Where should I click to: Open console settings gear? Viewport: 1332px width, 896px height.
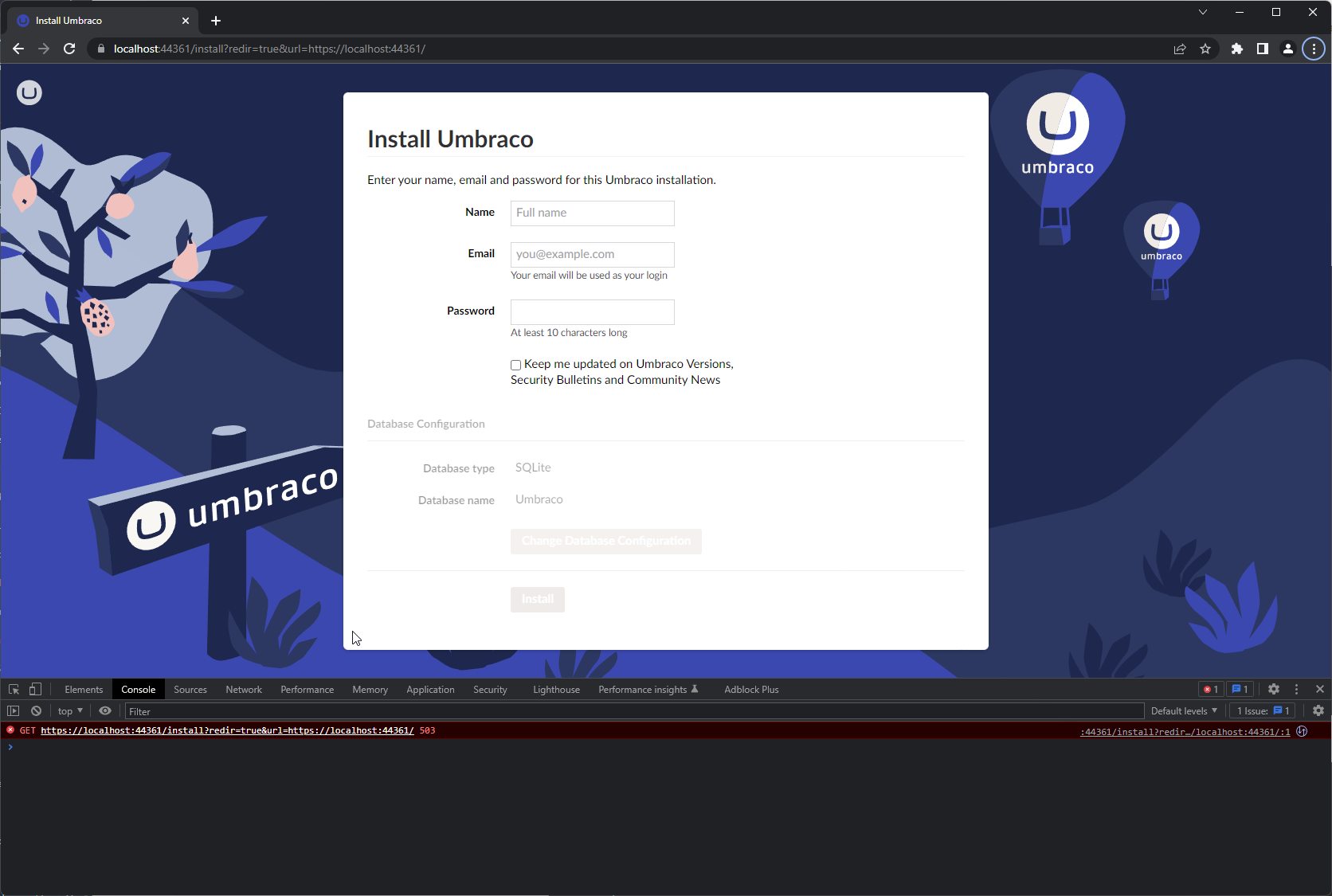[x=1318, y=711]
